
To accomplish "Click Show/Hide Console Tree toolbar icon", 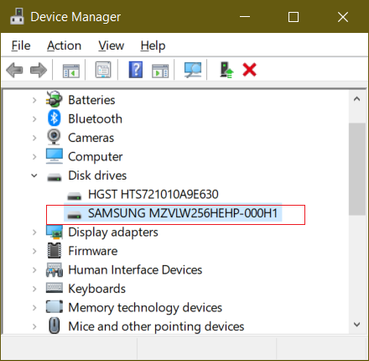I will 71,70.
